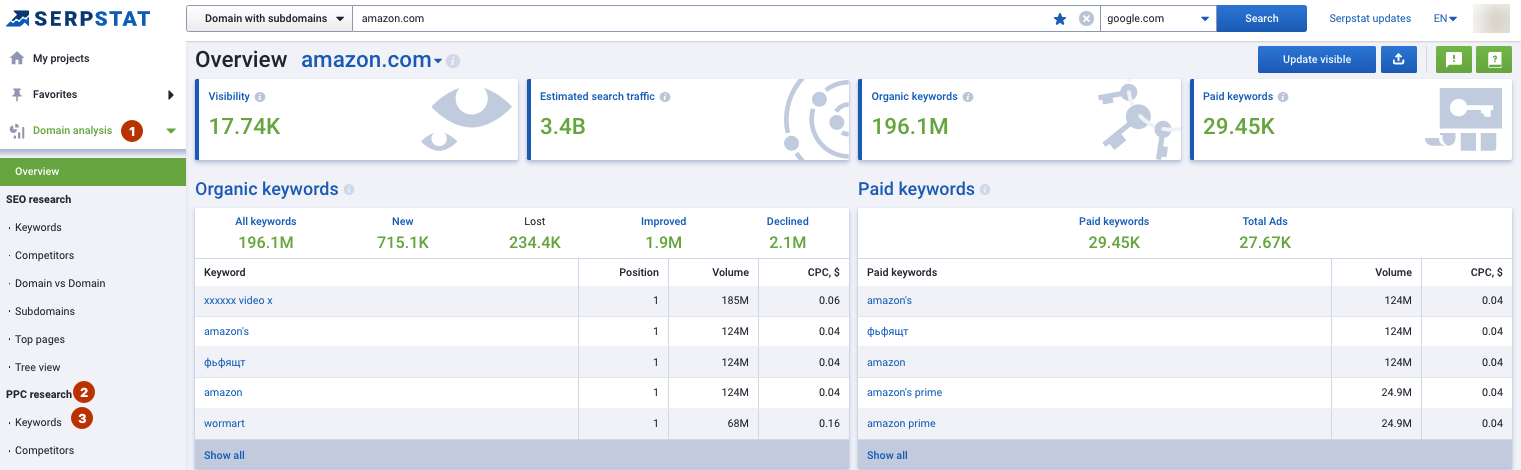Click the Search button
The height and width of the screenshot is (470, 1521).
(1261, 18)
